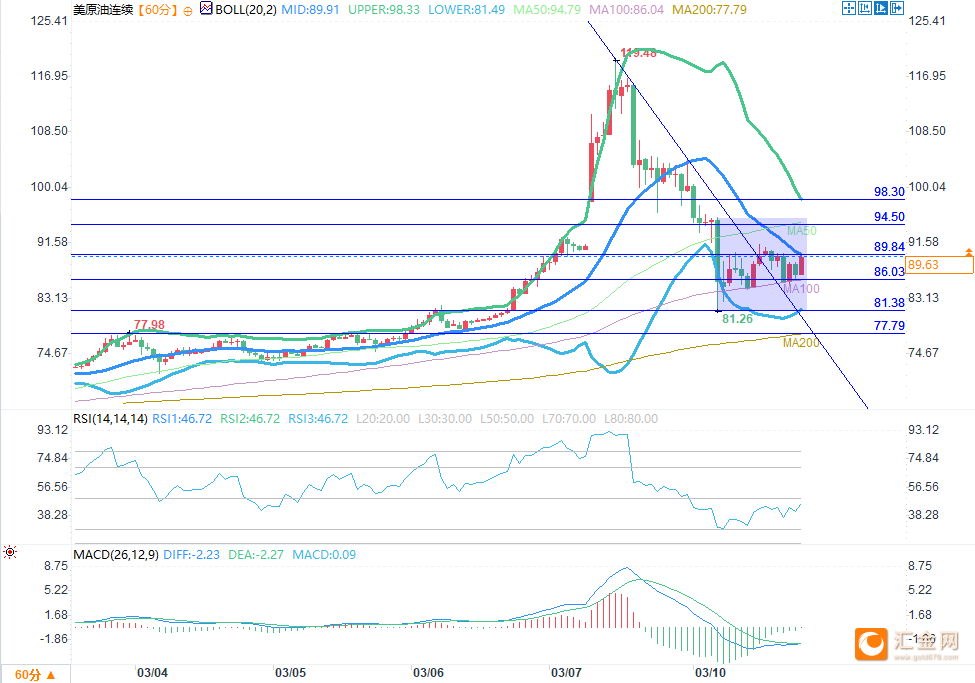Viewport: 975px width, 683px height.
Task: Click the LOWER:81.49 value
Action: point(466,10)
